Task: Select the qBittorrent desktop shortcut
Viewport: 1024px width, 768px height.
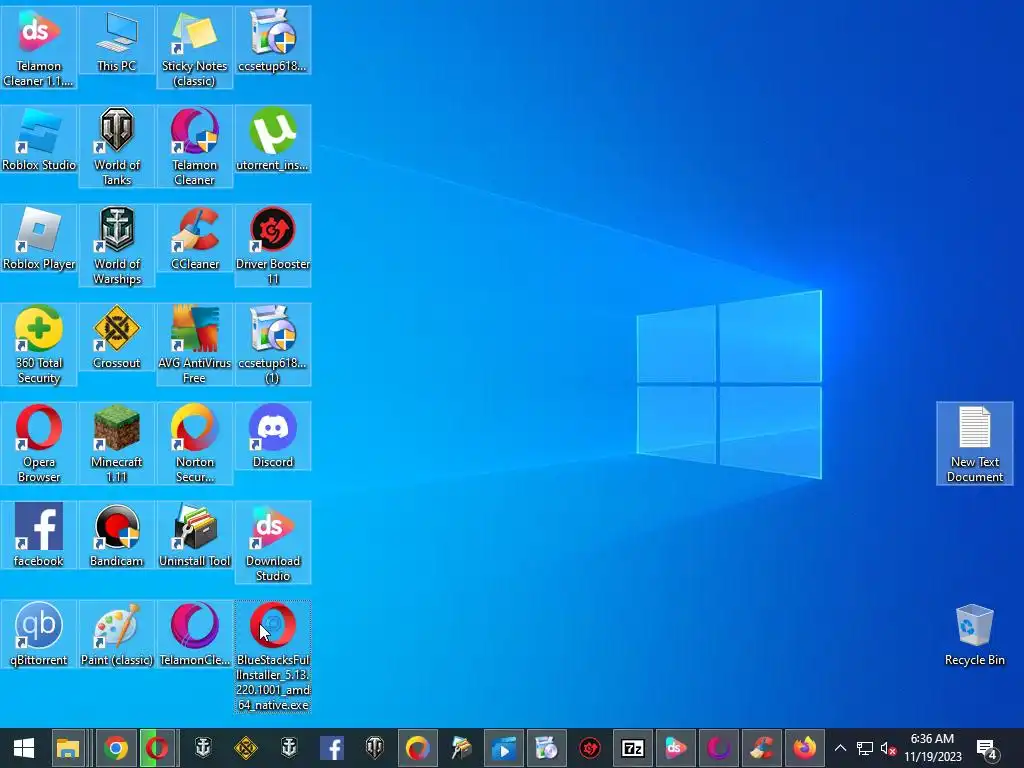Action: coord(39,635)
